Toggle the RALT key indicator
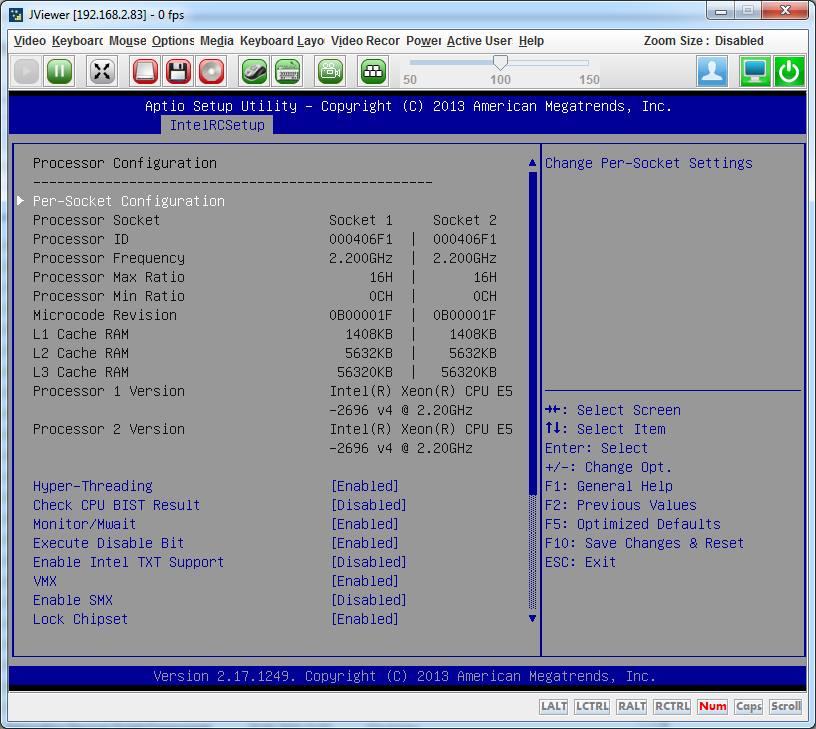 tap(631, 706)
